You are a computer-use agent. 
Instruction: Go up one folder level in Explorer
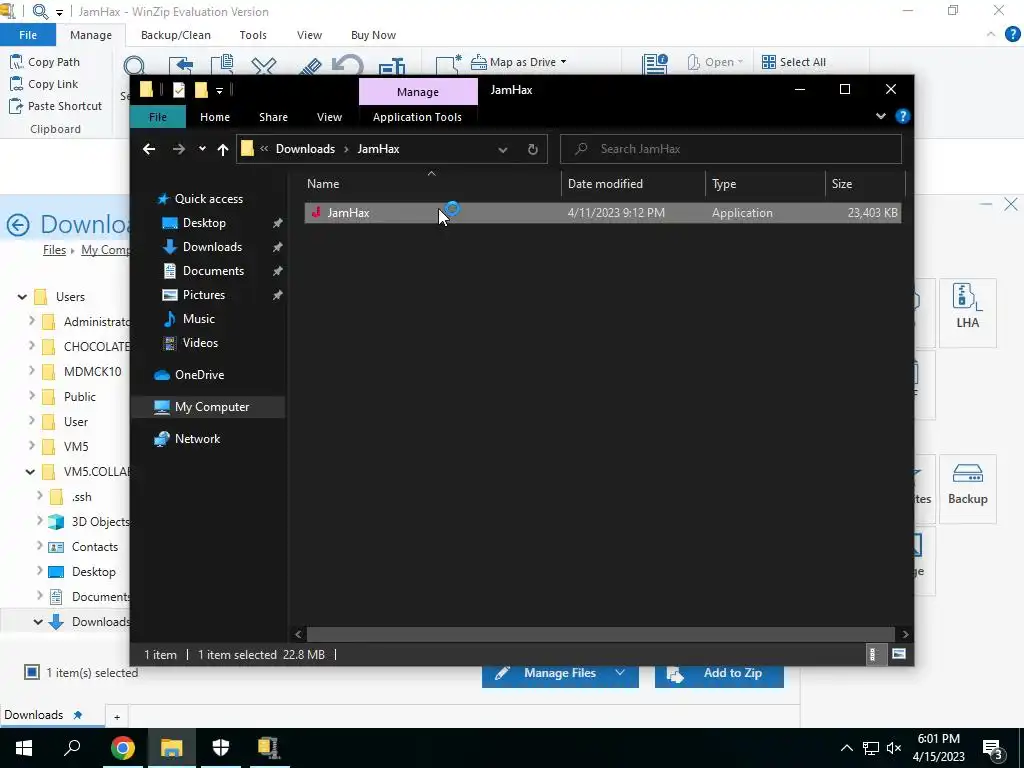click(223, 150)
